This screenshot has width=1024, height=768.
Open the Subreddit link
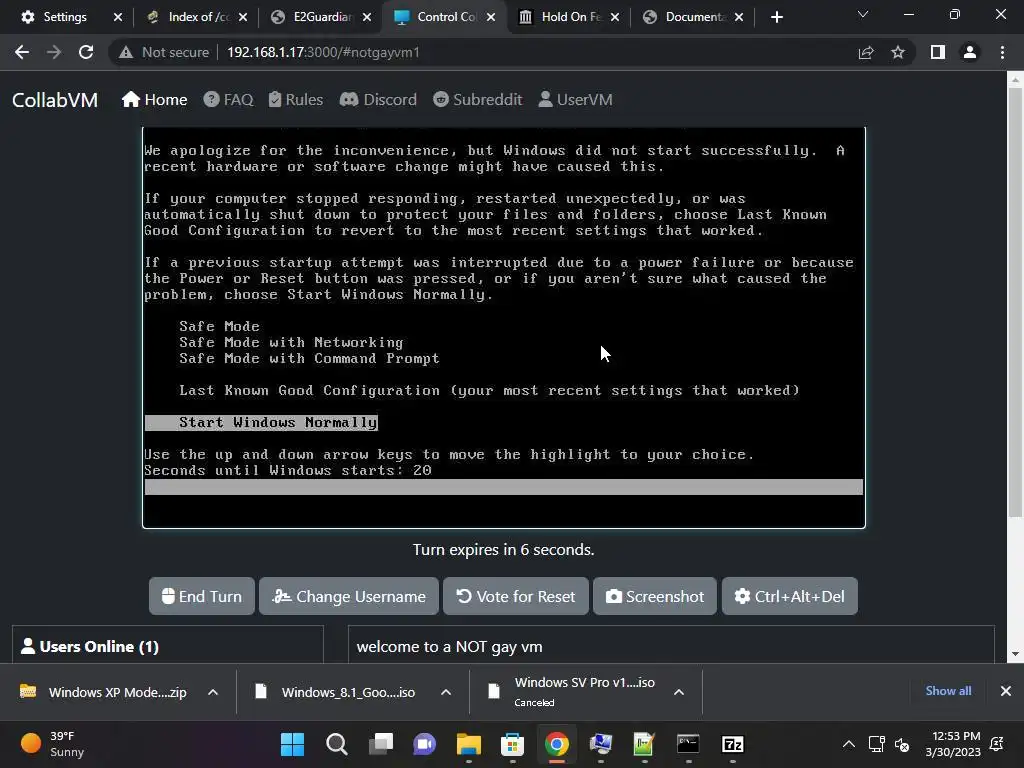tap(477, 99)
